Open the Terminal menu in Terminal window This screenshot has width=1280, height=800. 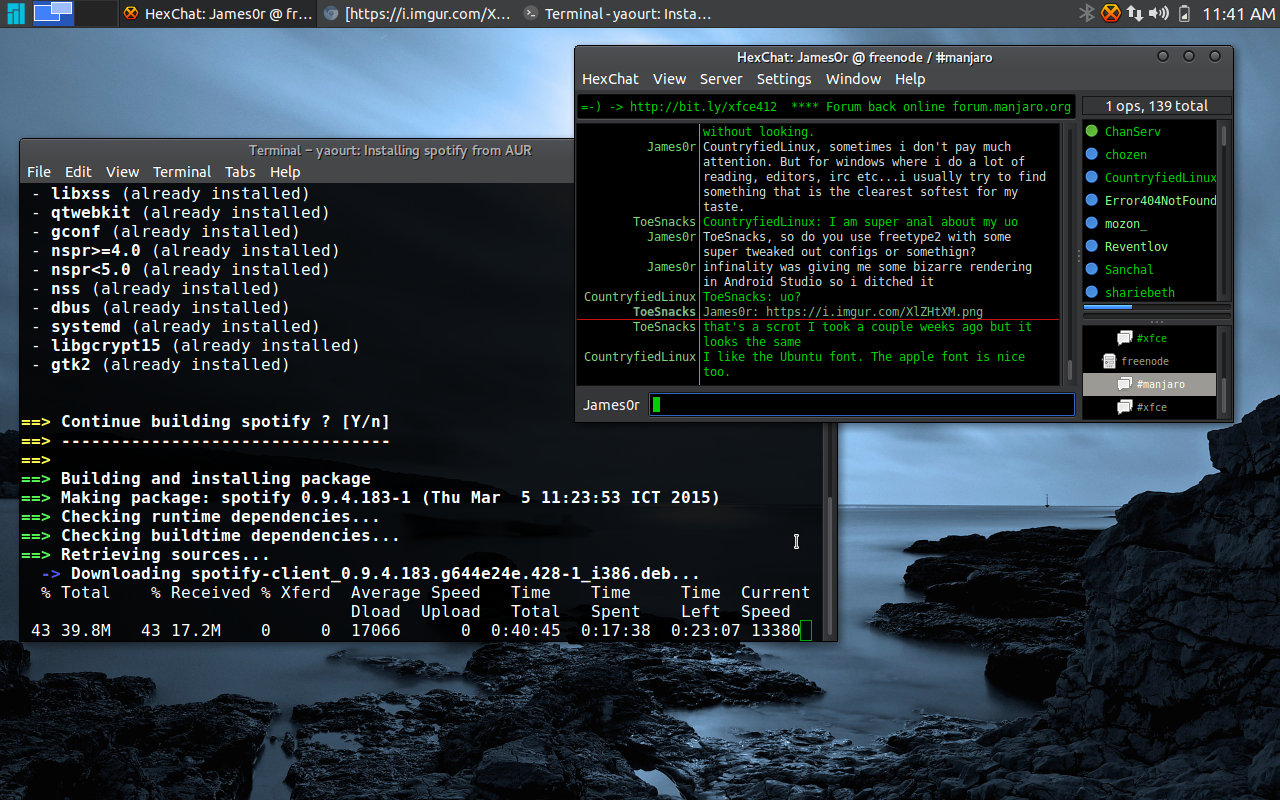[x=182, y=172]
